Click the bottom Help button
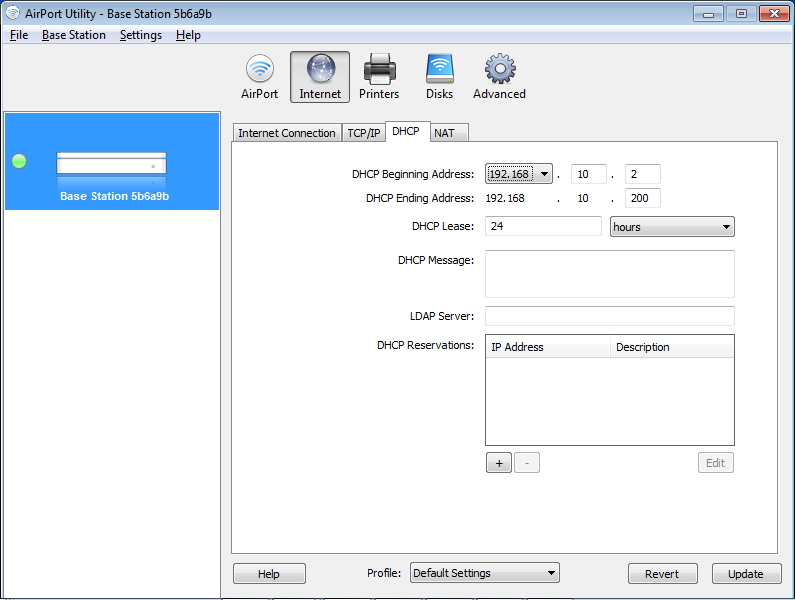The image size is (795, 600). click(x=269, y=574)
